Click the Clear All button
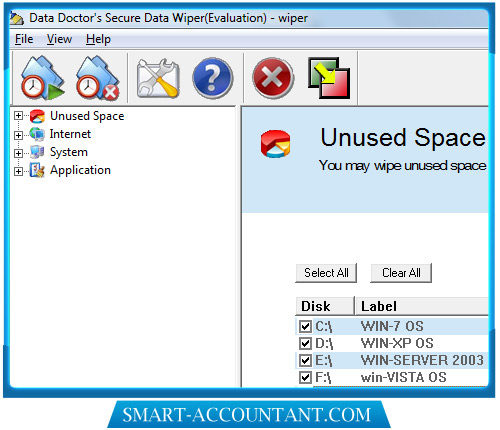The width and height of the screenshot is (500, 430). pyautogui.click(x=401, y=273)
